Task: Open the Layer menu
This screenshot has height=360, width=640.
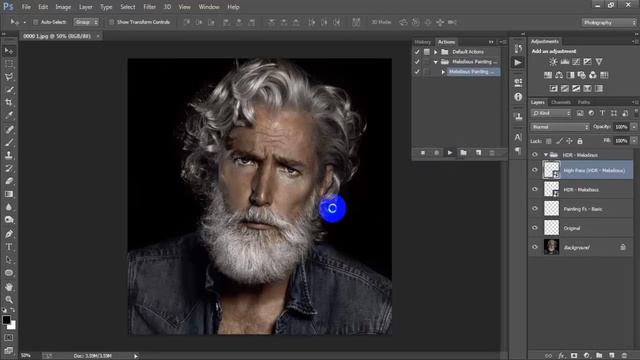Action: pyautogui.click(x=85, y=7)
